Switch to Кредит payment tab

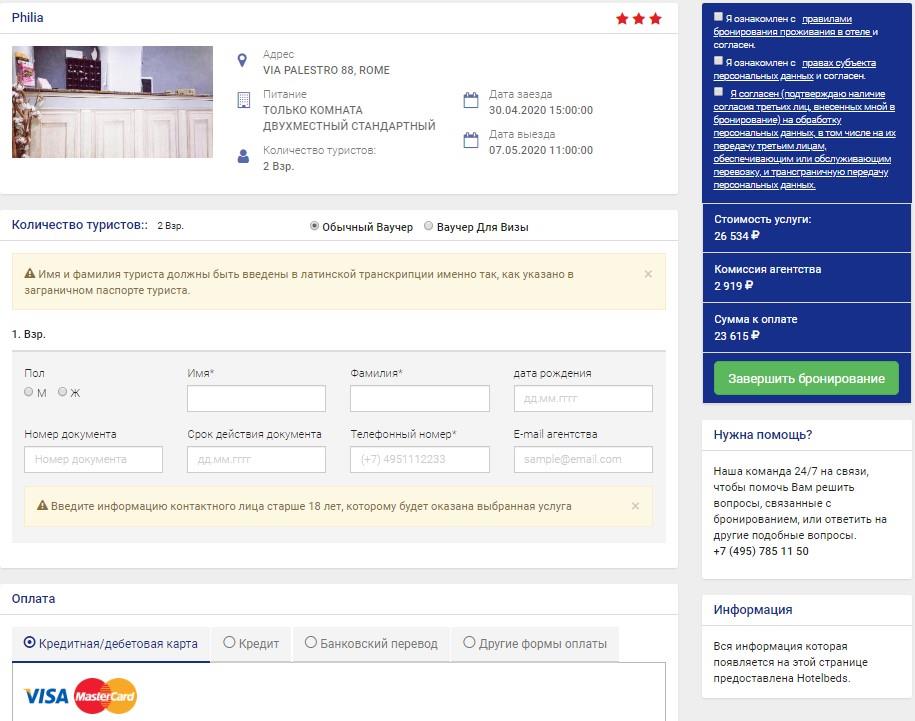coord(251,644)
